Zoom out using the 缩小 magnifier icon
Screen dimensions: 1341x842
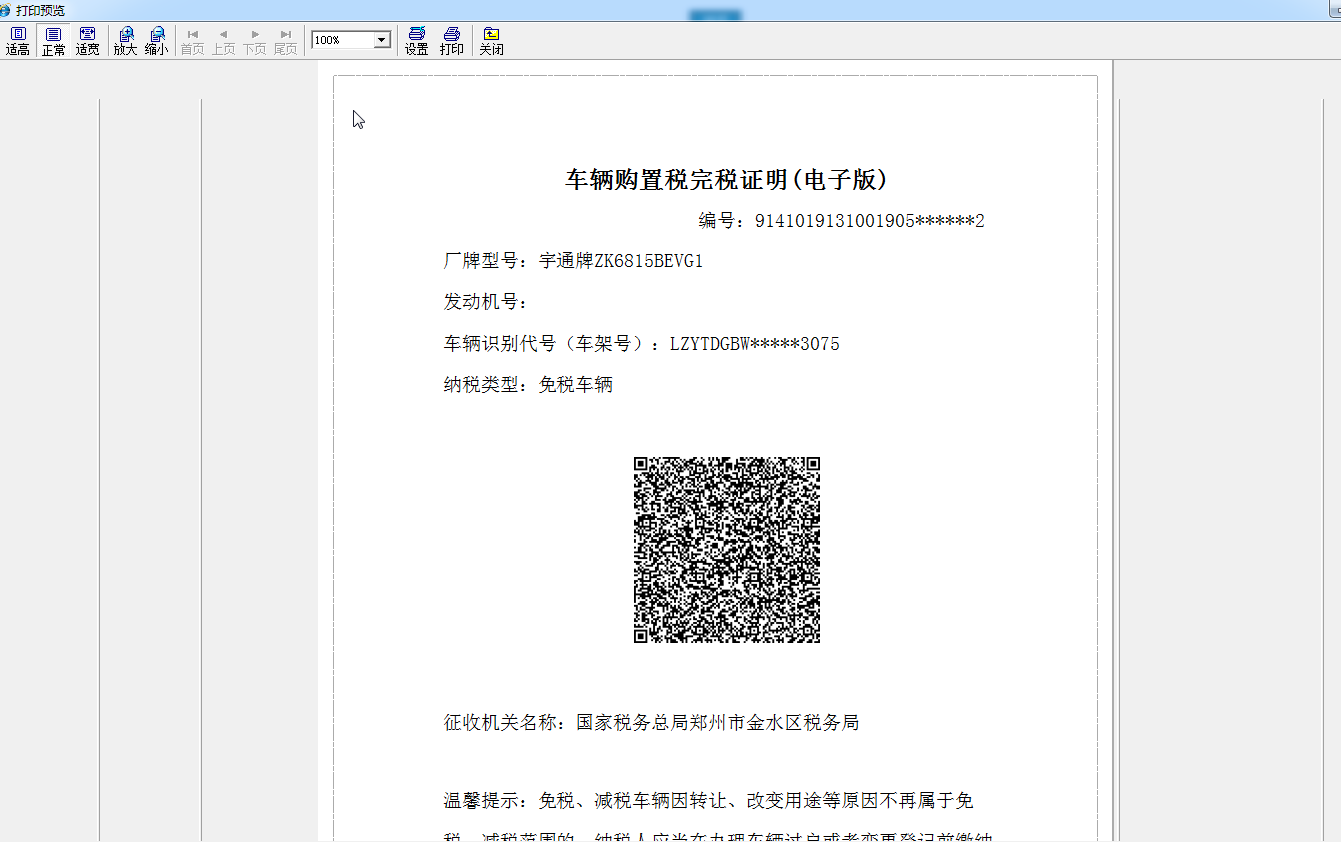pyautogui.click(x=156, y=40)
